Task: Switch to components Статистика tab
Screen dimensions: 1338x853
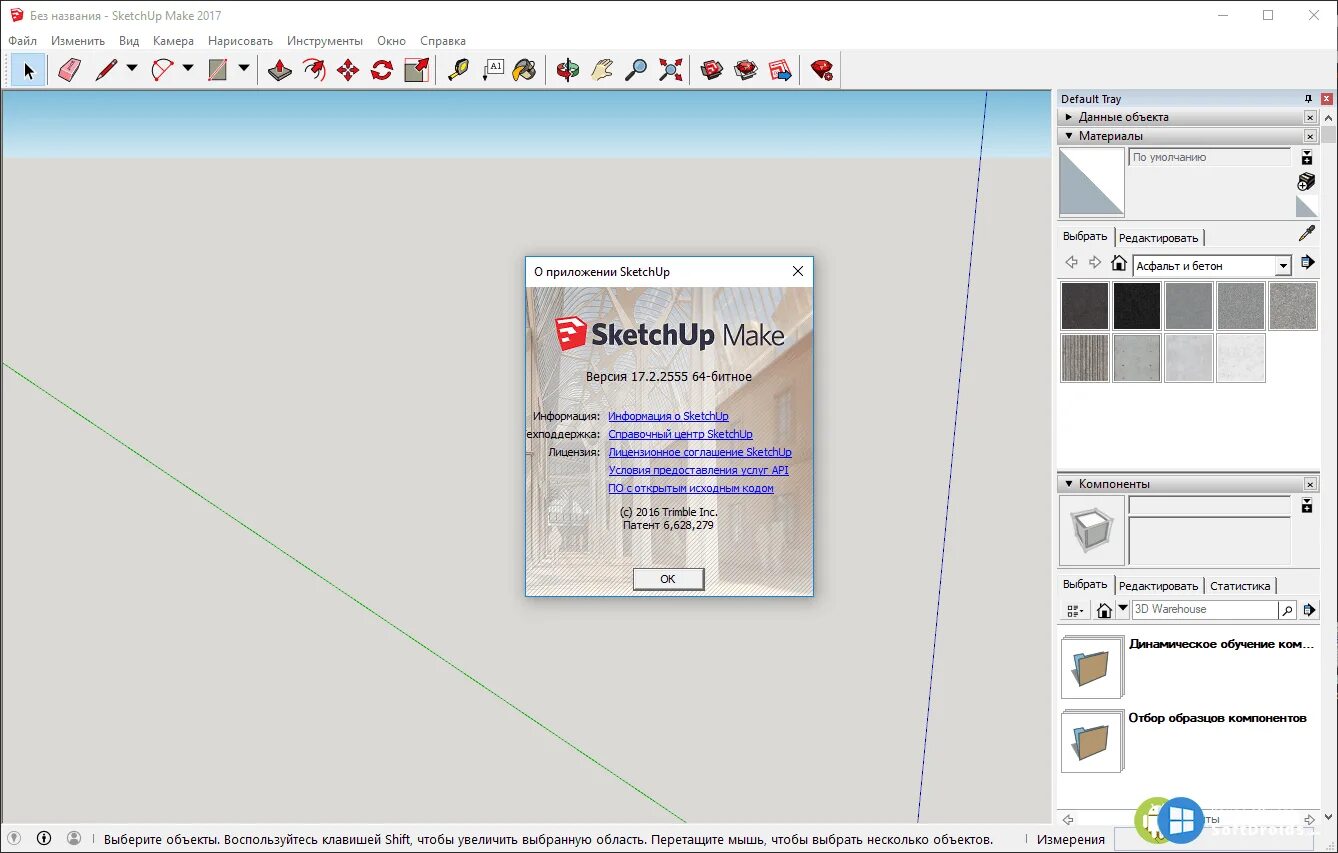Action: coord(1240,586)
